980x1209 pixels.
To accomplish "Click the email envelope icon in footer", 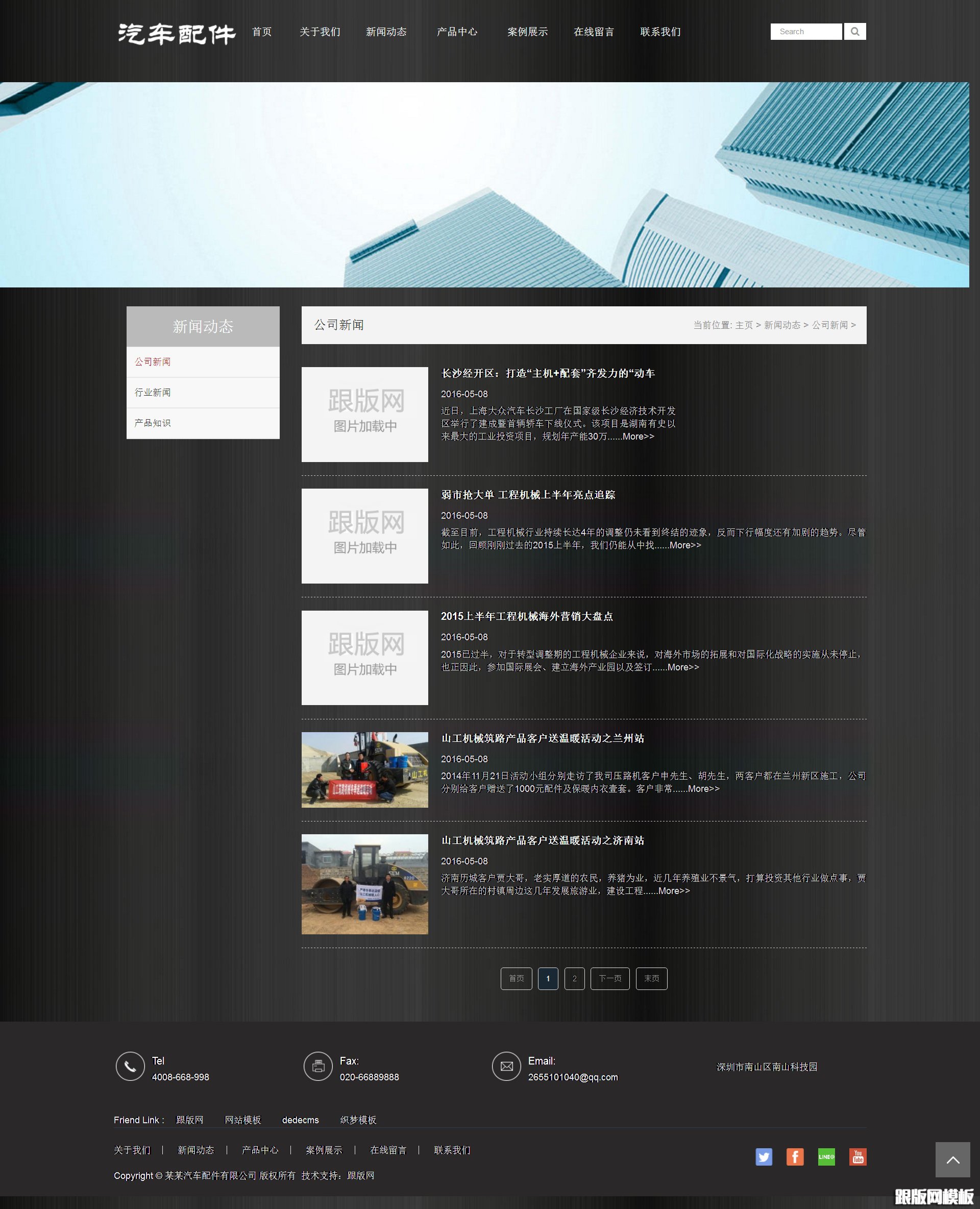I will [506, 1066].
